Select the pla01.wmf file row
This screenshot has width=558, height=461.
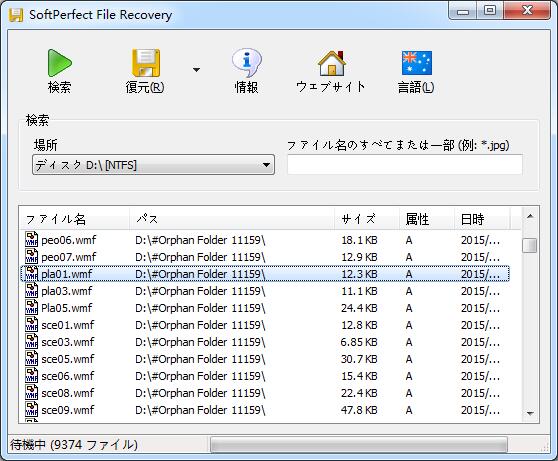265,274
